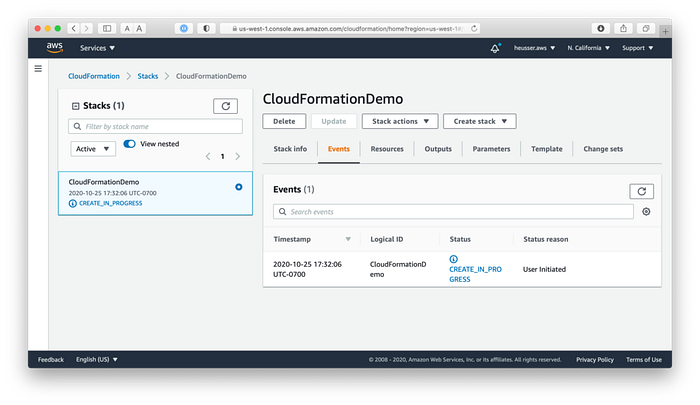Open the Terms of Use link
700x405 pixels.
(x=644, y=359)
